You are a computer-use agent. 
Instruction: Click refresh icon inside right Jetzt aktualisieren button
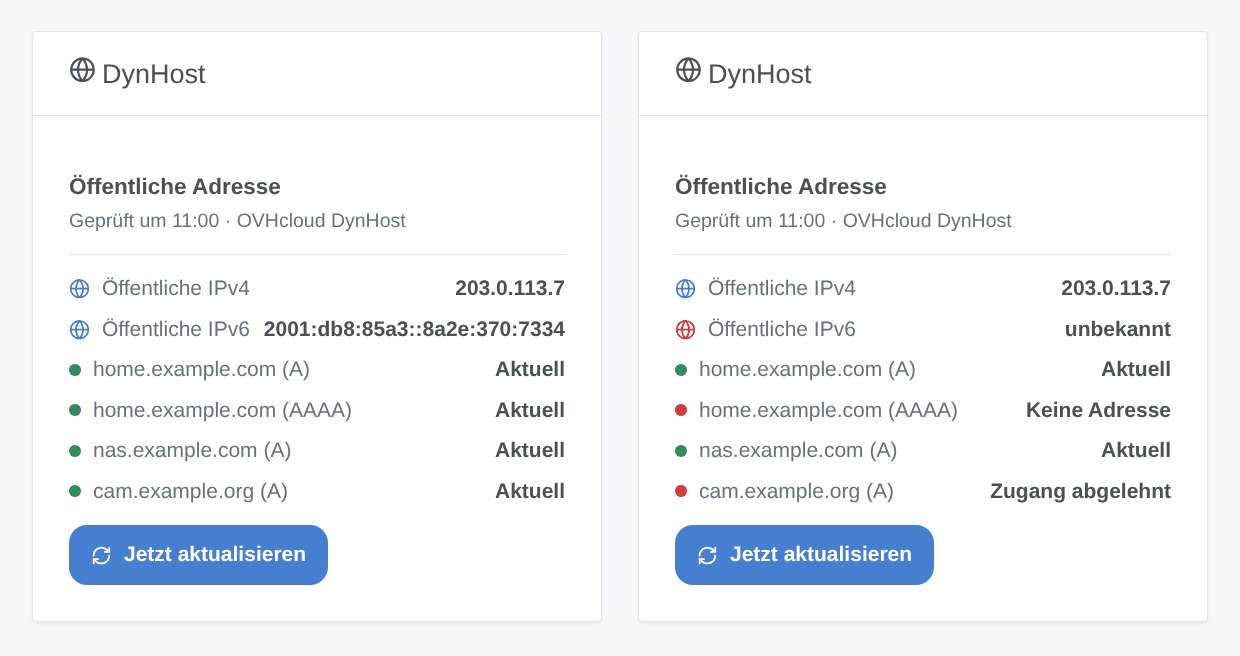pos(707,555)
